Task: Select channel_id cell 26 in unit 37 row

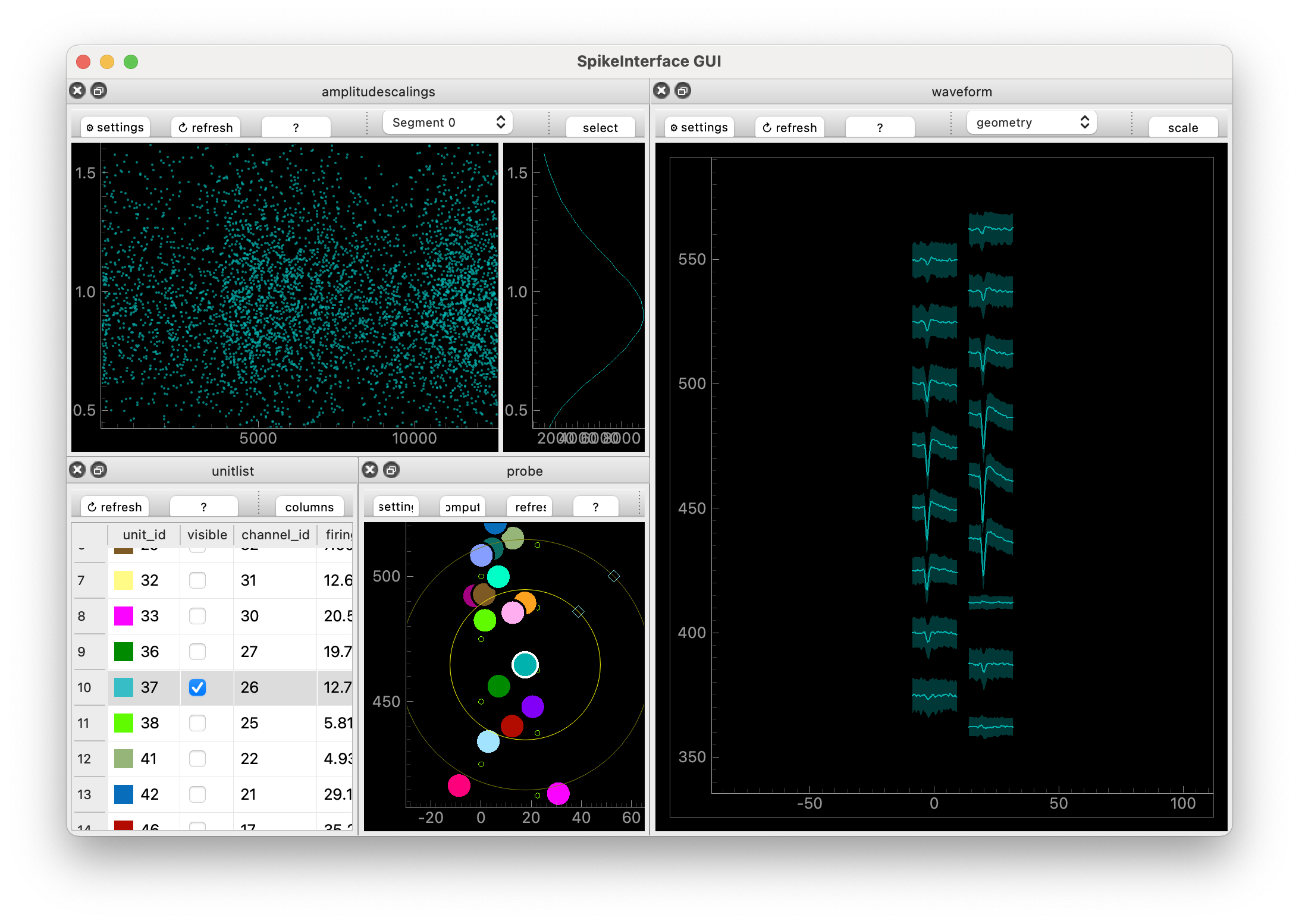Action: [275, 687]
